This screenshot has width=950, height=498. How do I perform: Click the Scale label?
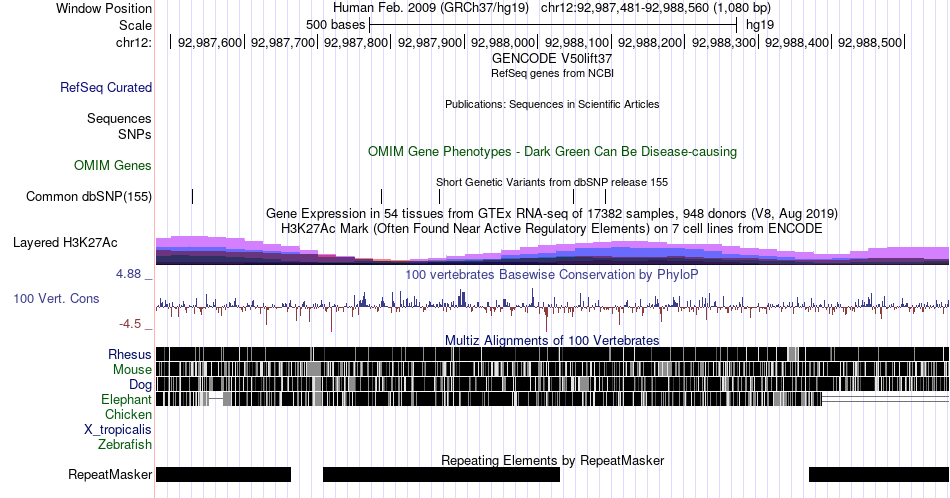tap(136, 25)
